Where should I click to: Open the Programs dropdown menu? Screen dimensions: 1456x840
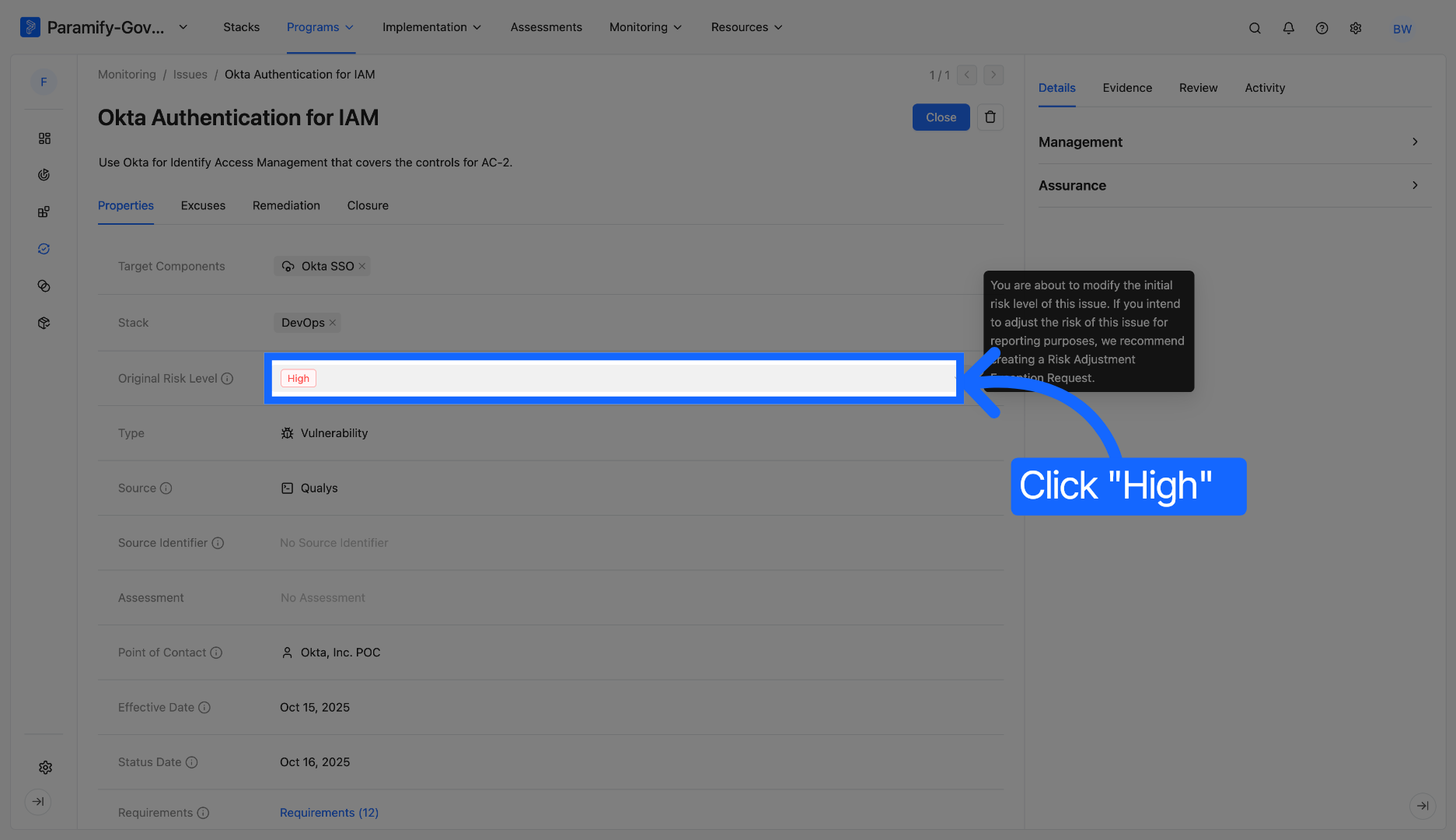320,27
